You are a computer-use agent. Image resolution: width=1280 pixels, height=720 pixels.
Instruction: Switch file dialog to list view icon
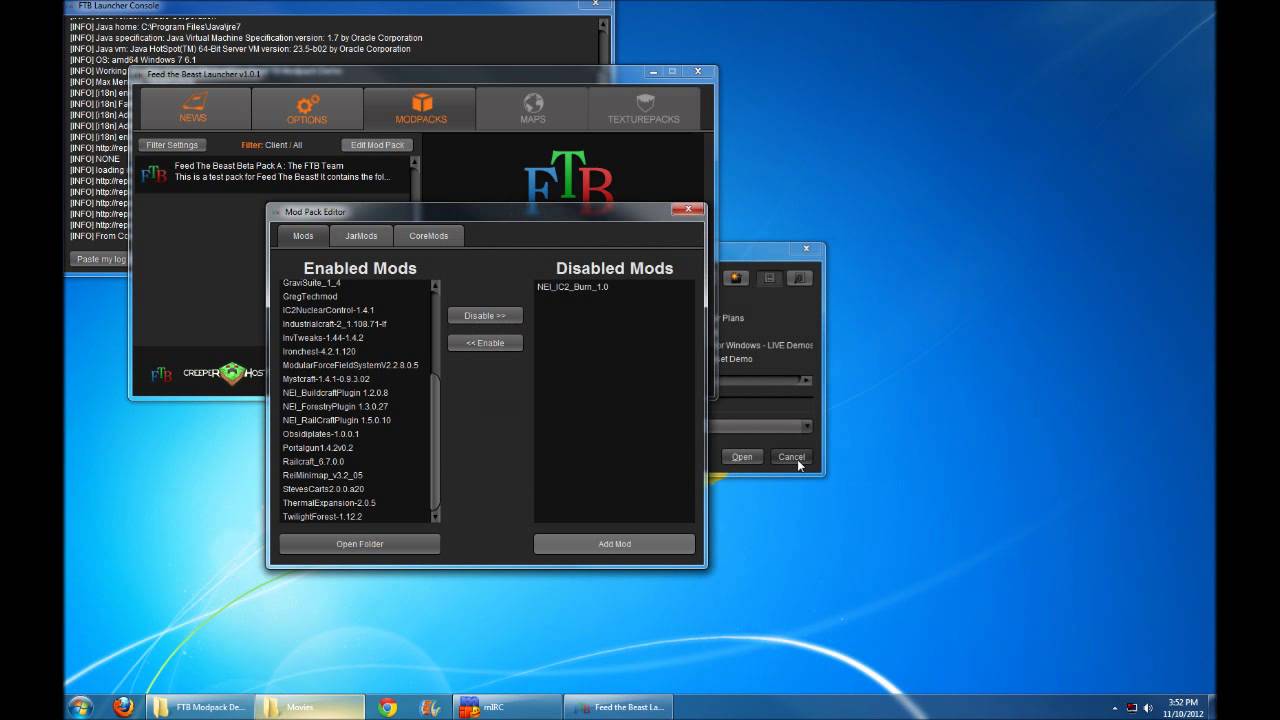tap(769, 278)
